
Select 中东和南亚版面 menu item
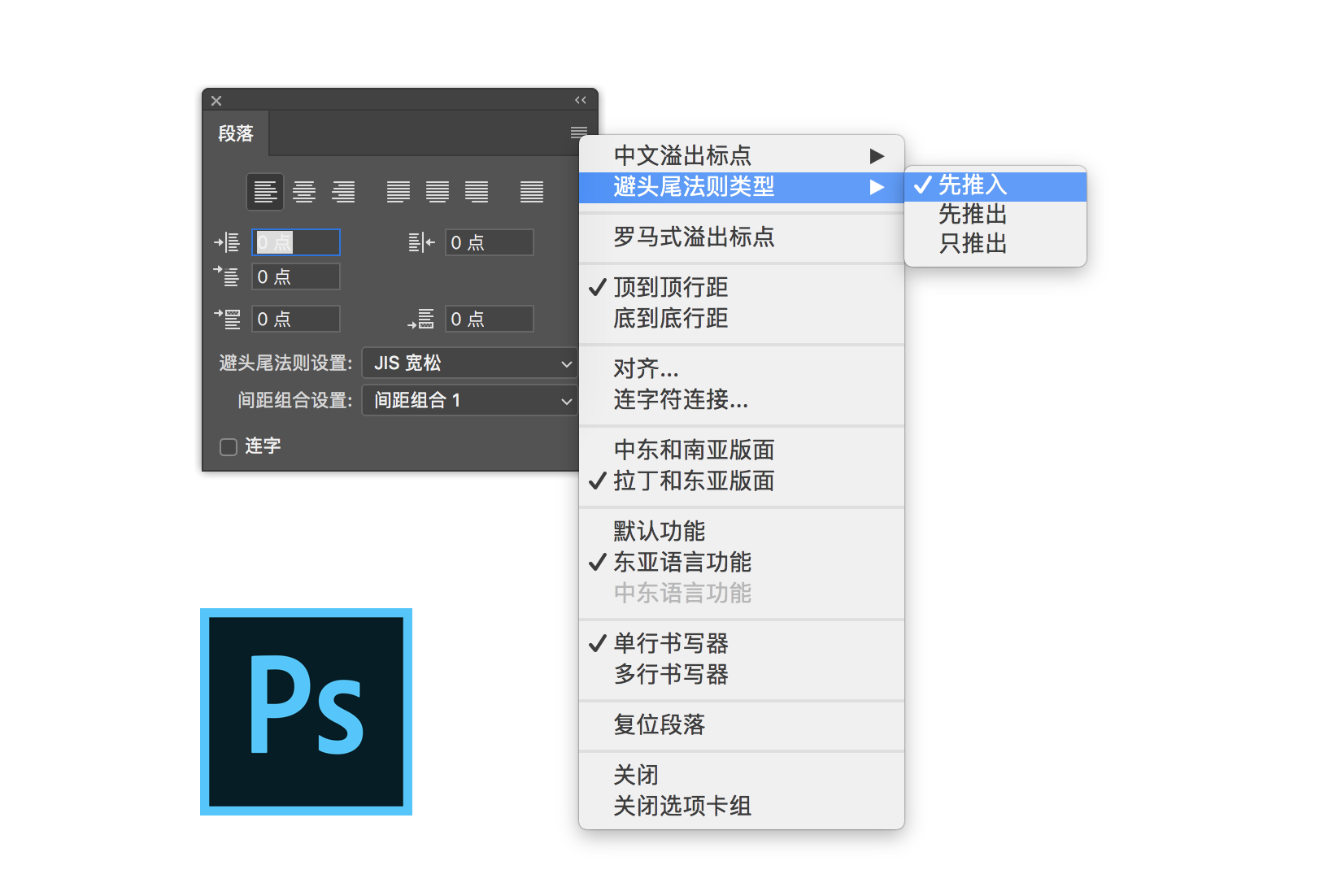click(742, 450)
